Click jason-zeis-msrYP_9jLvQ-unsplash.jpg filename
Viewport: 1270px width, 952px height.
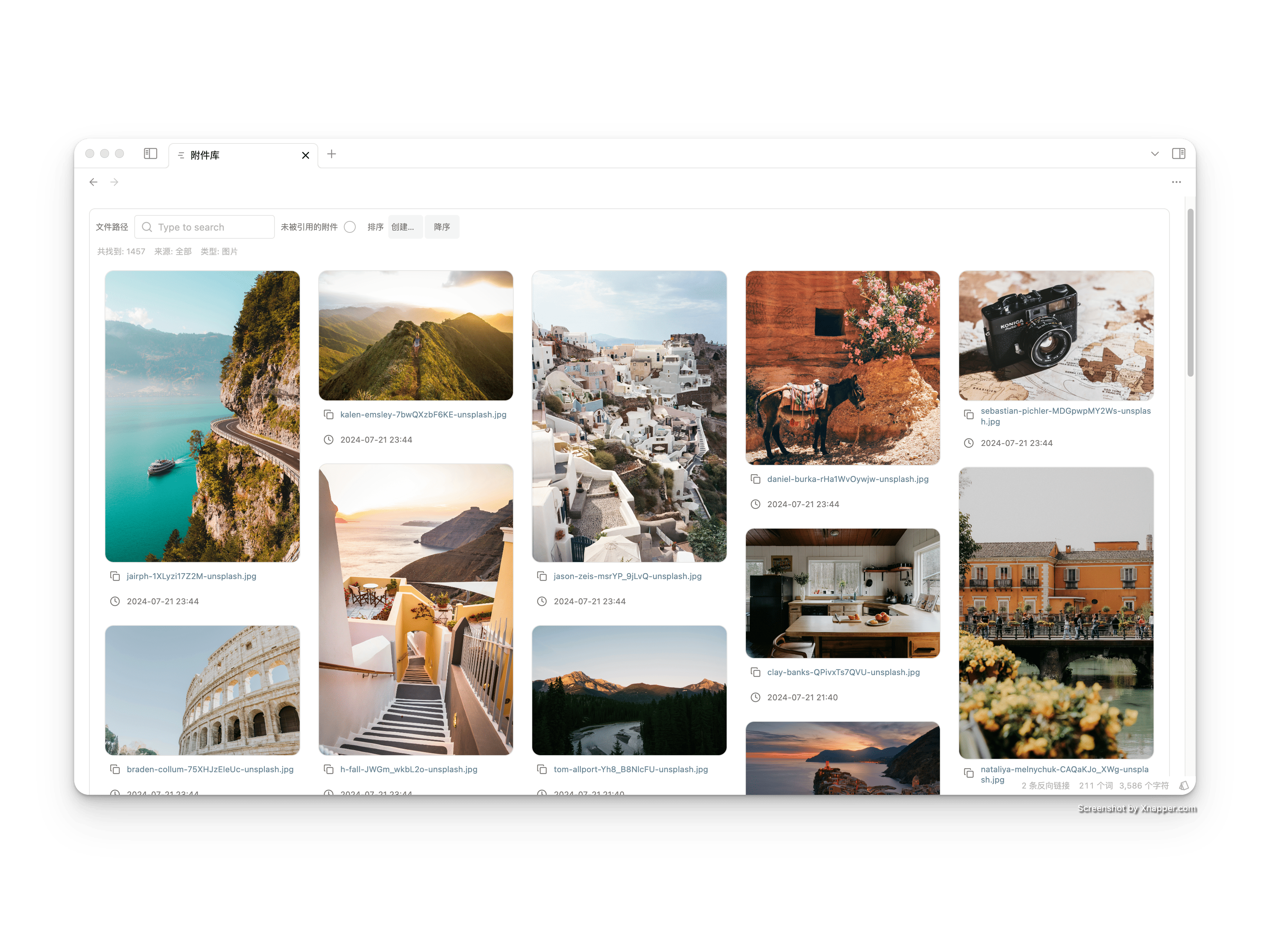pyautogui.click(x=628, y=576)
